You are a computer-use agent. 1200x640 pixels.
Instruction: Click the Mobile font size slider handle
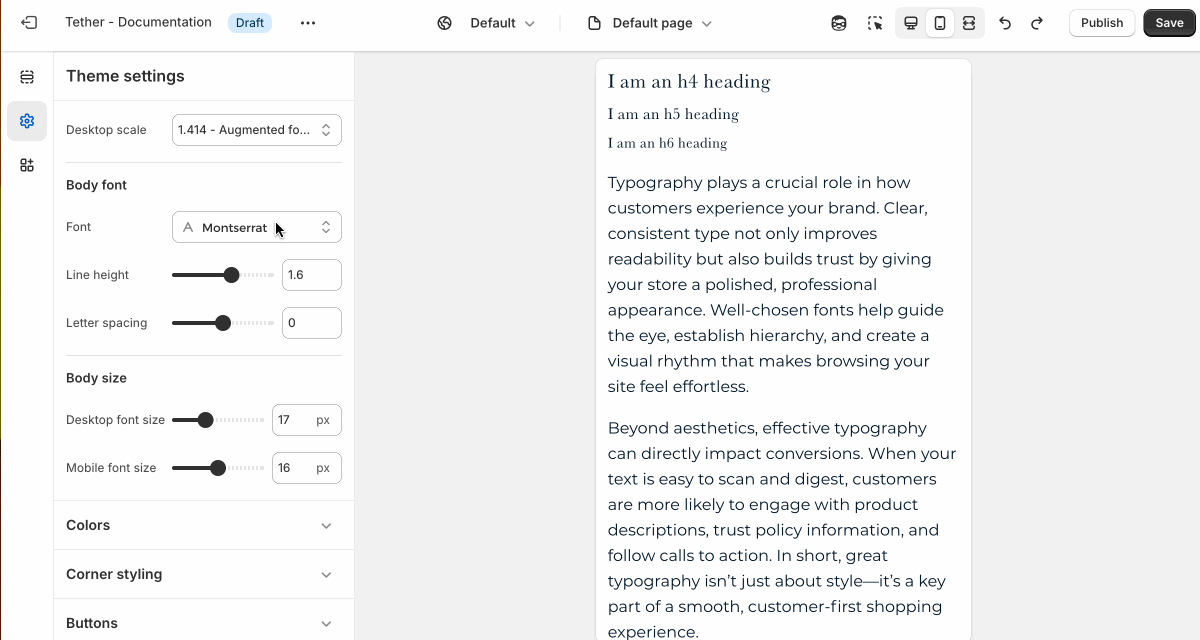click(218, 468)
